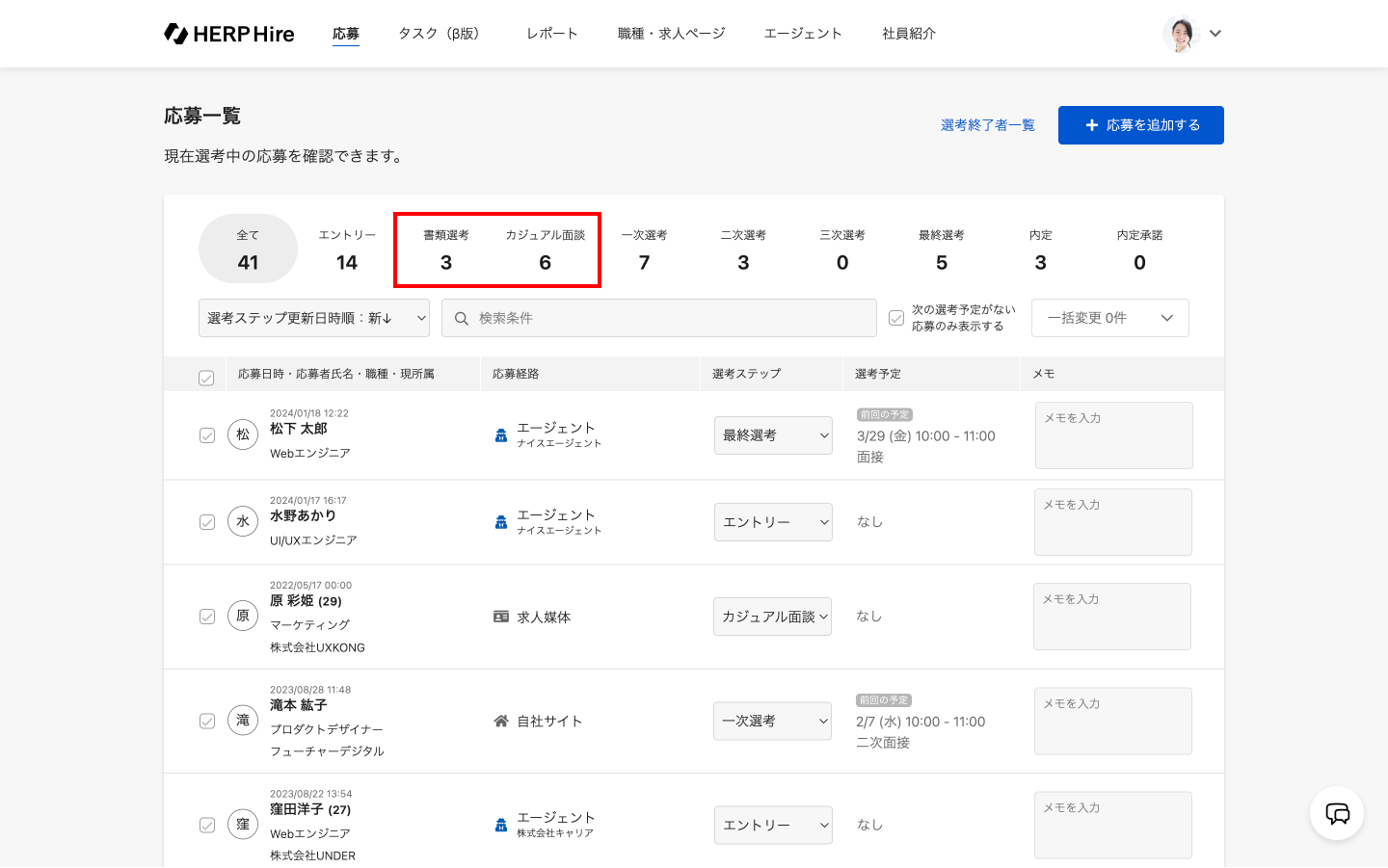Click the HERP Hire logo
This screenshot has width=1388, height=868.
tap(229, 34)
